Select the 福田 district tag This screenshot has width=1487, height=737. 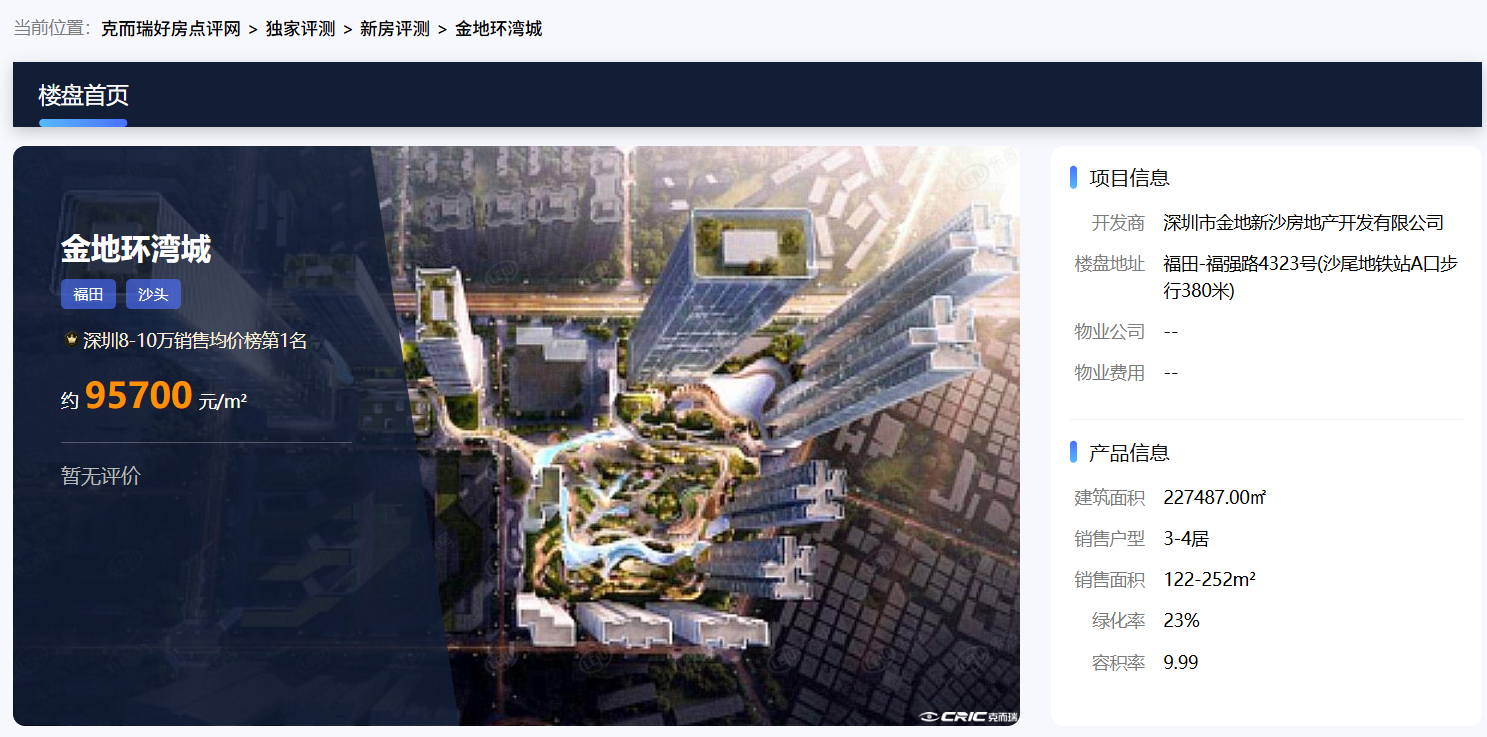(88, 294)
